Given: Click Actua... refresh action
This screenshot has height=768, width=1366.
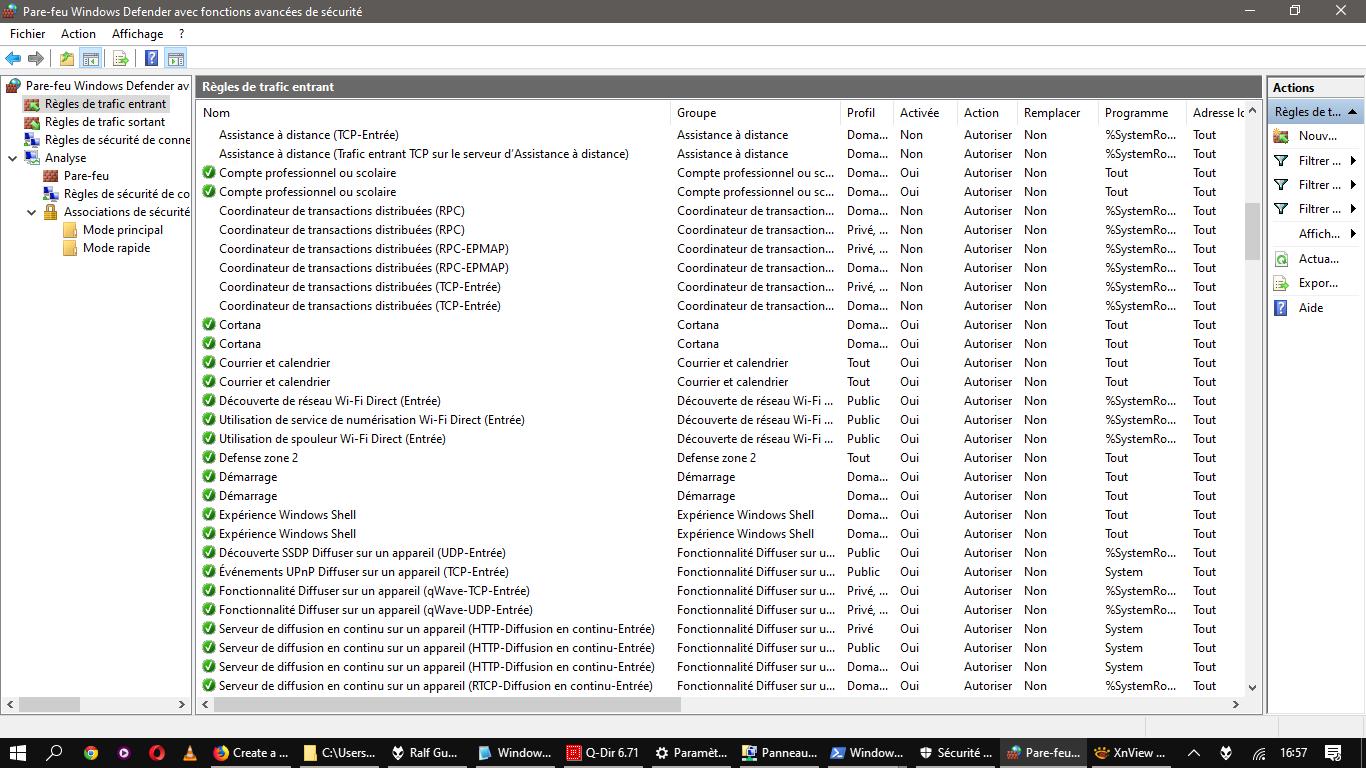Looking at the screenshot, I should tap(1318, 259).
